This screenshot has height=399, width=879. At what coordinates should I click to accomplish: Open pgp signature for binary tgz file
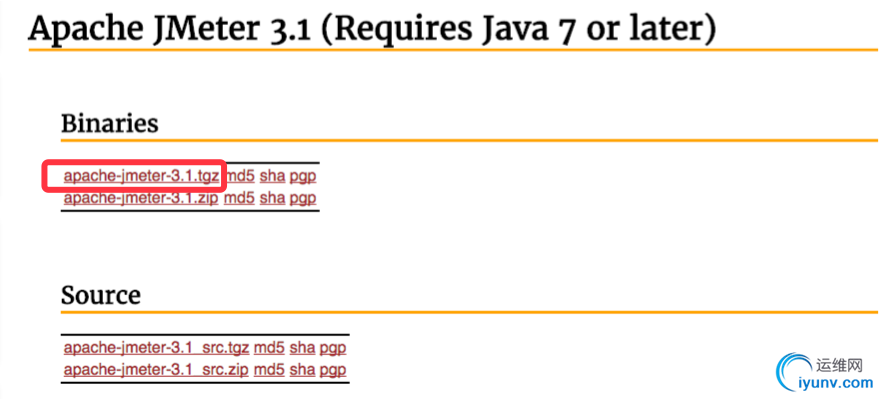pyautogui.click(x=303, y=176)
